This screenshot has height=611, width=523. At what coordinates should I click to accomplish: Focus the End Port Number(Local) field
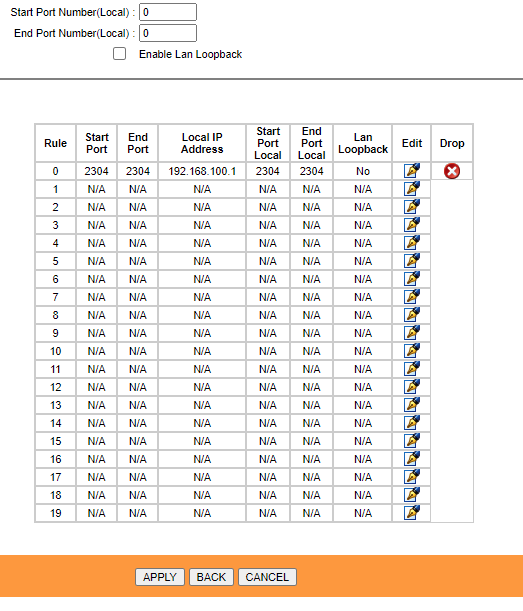[168, 33]
